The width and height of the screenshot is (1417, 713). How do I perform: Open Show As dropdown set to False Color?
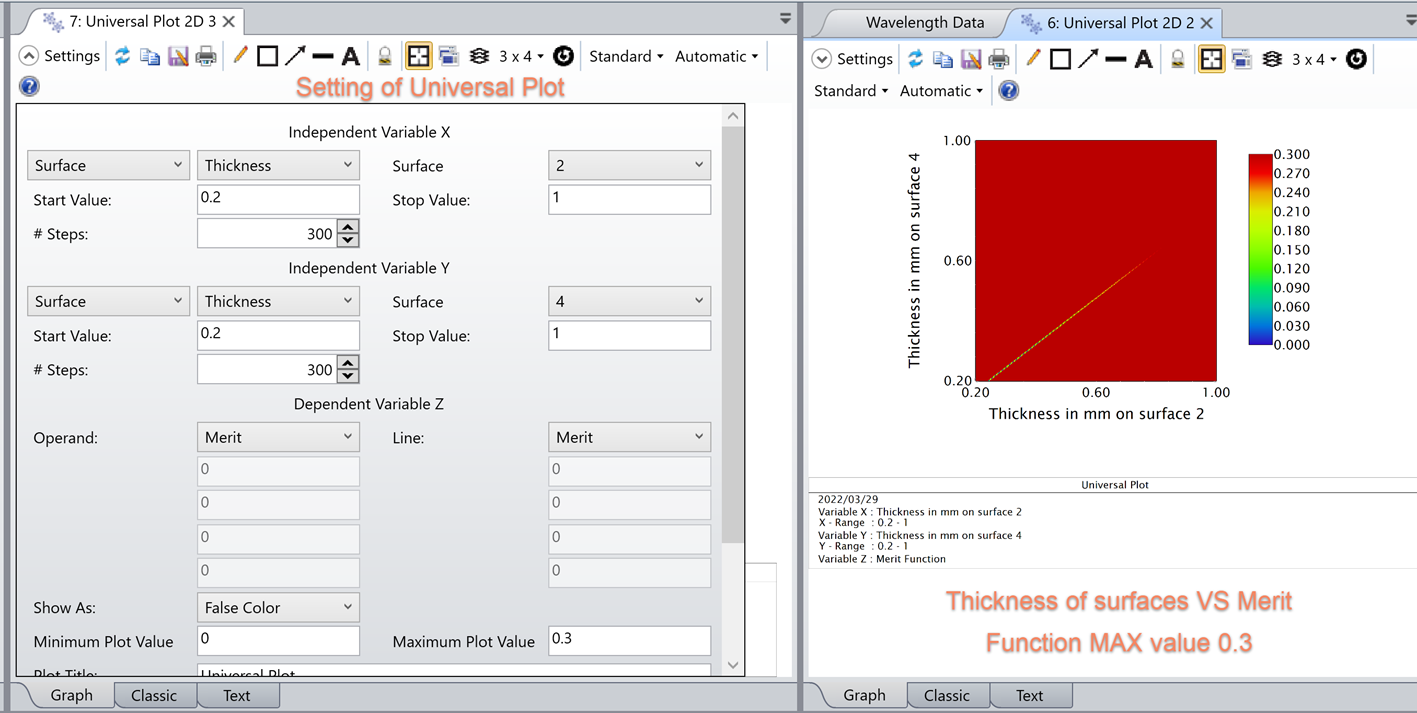[278, 607]
